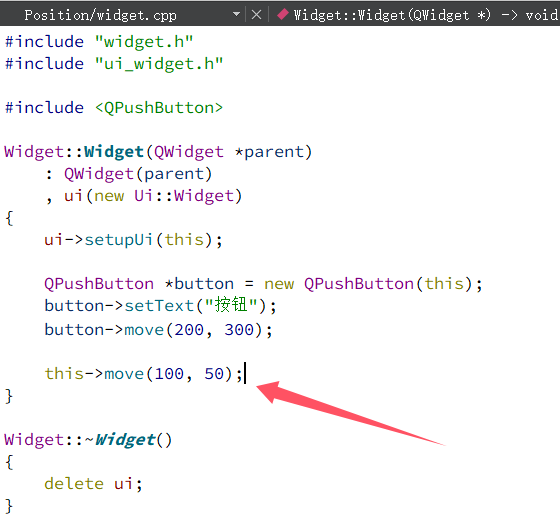The width and height of the screenshot is (560, 525).
Task: Click the bold Widget constructor name
Action: 114,152
